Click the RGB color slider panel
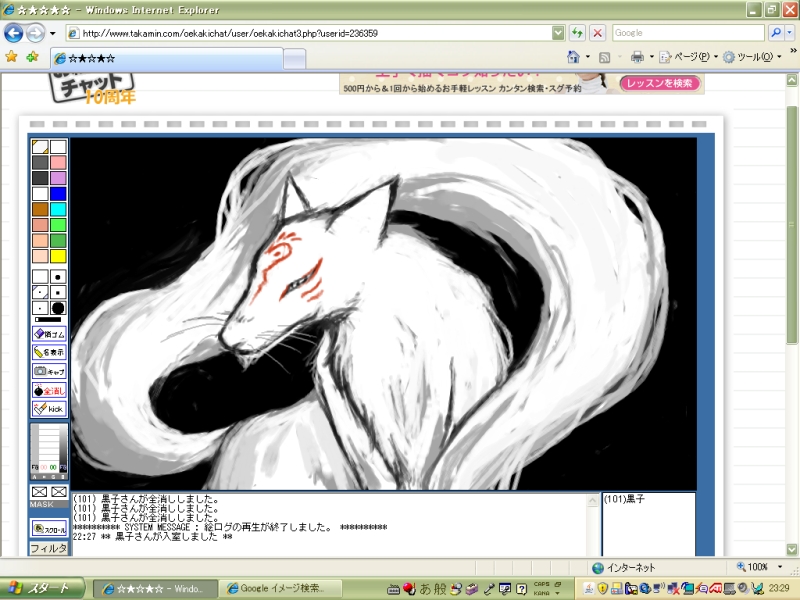800x600 pixels. tap(49, 452)
